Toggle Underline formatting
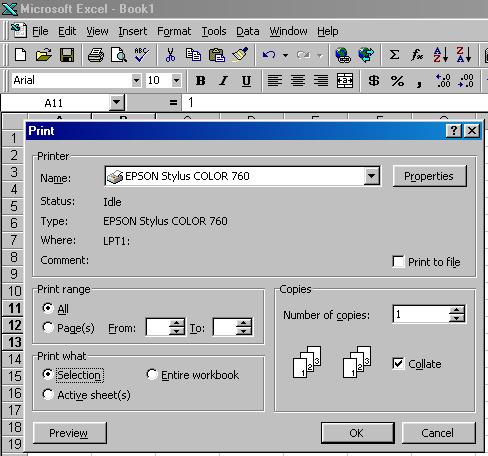Image resolution: width=488 pixels, height=456 pixels. (x=246, y=81)
